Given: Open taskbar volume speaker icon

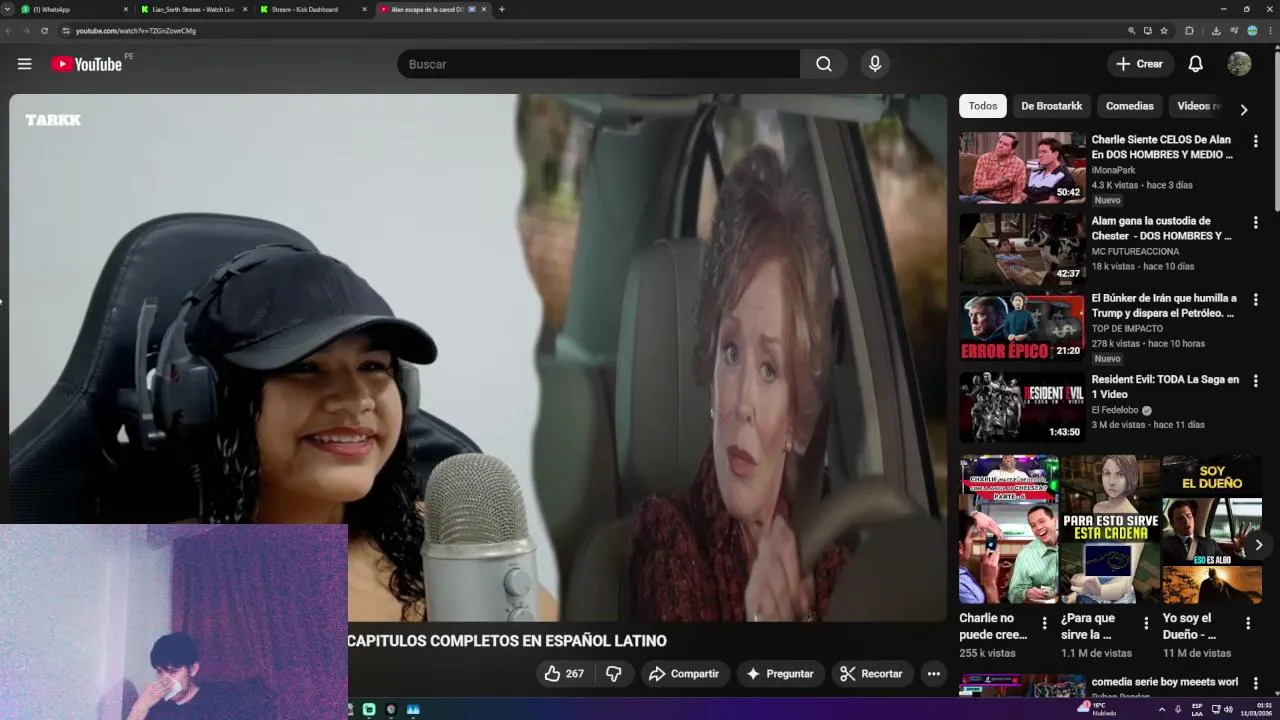Looking at the screenshot, I should point(1228,709).
